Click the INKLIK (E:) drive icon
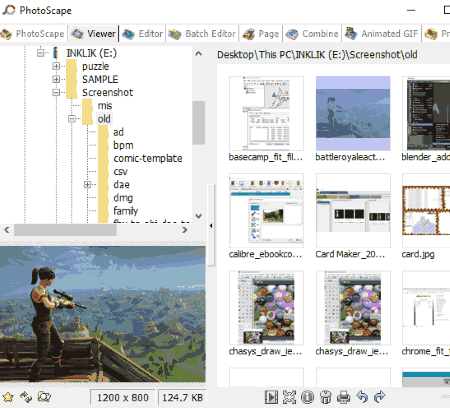 (56, 53)
